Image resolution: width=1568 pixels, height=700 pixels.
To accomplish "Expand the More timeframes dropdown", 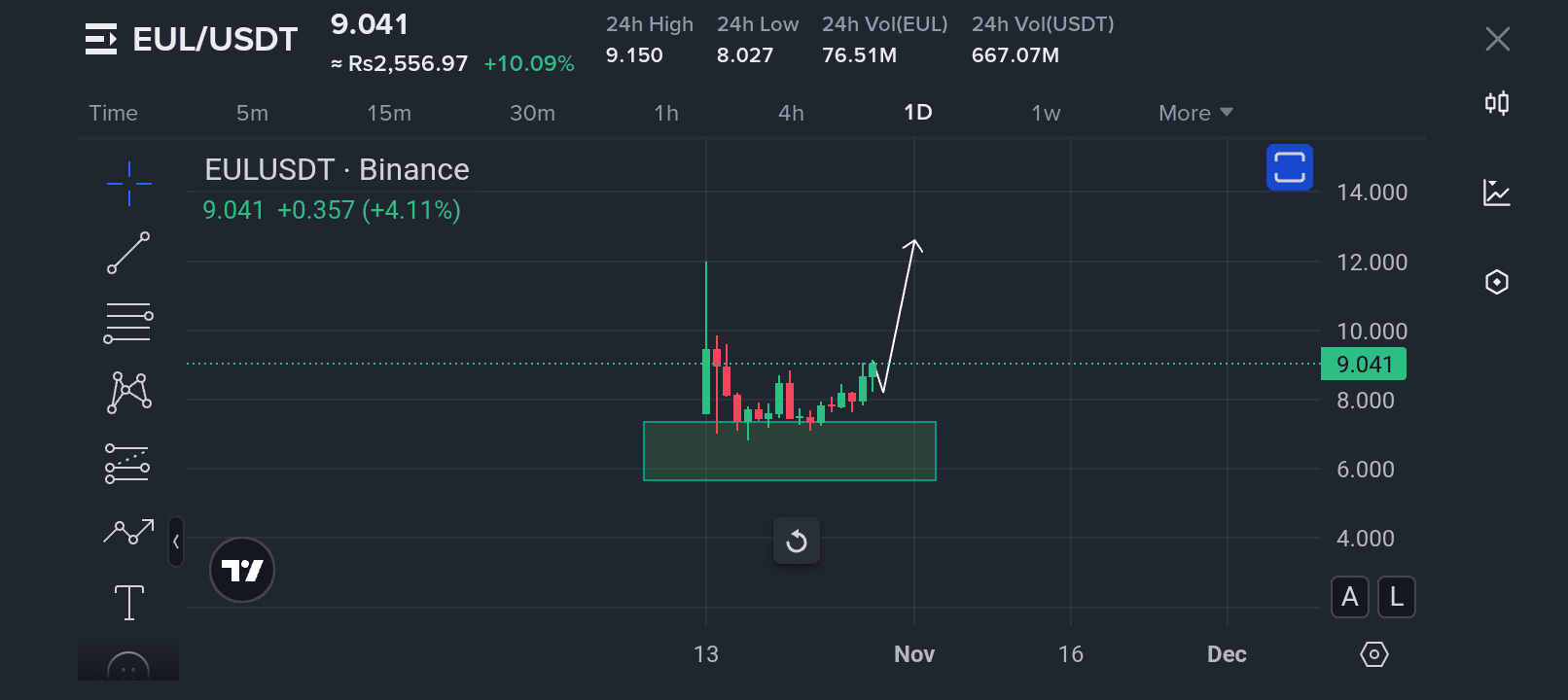I will 1195,113.
